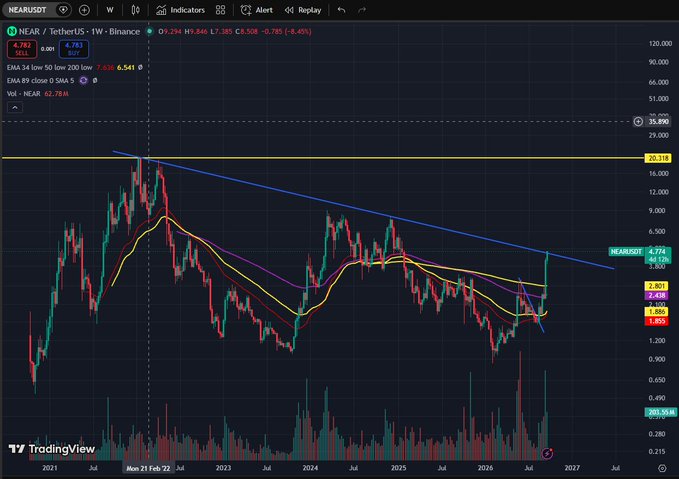This screenshot has width=679, height=479.
Task: Click the purple 2.438 indicator label
Action: coord(657,295)
